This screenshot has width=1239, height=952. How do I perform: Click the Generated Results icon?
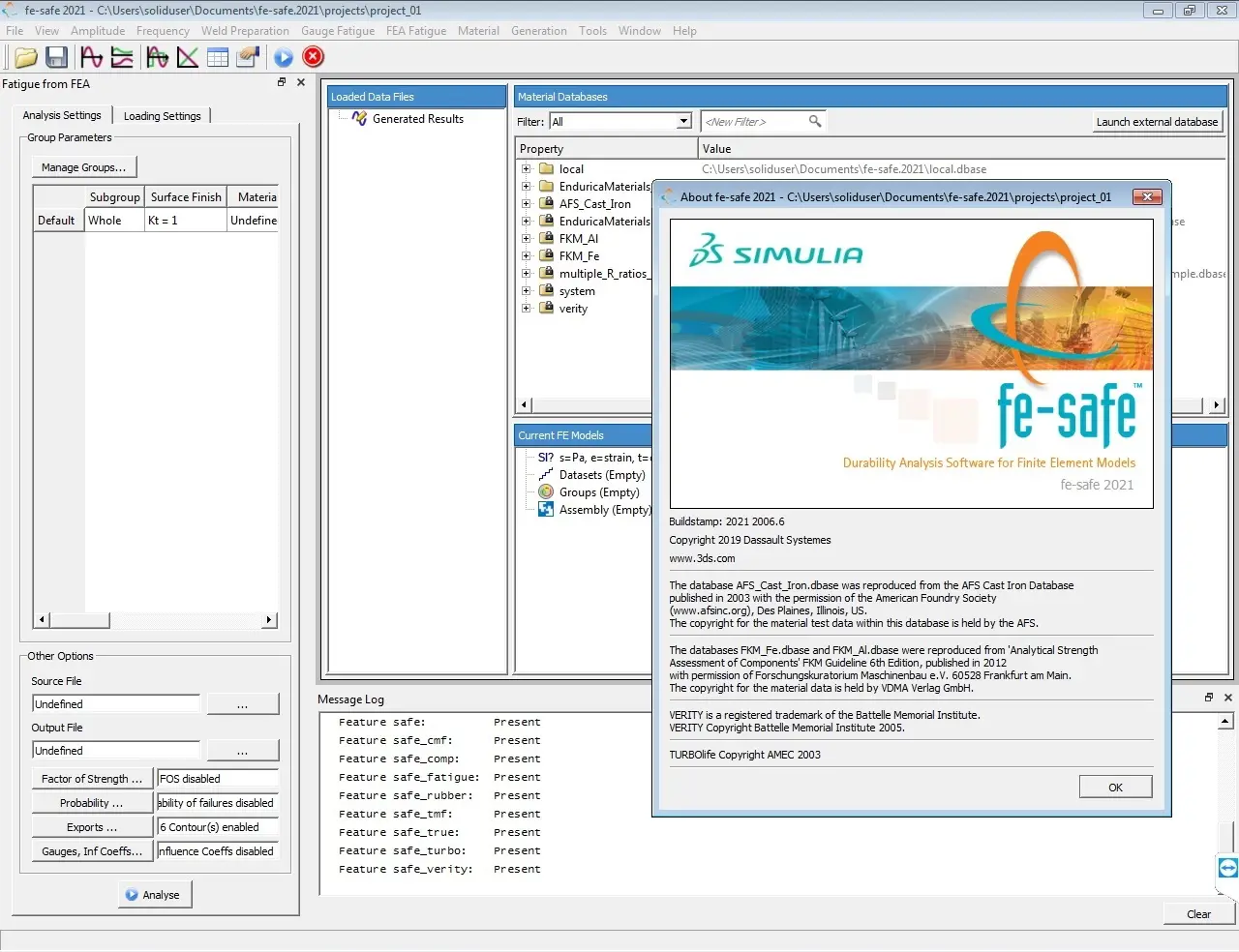pos(359,119)
